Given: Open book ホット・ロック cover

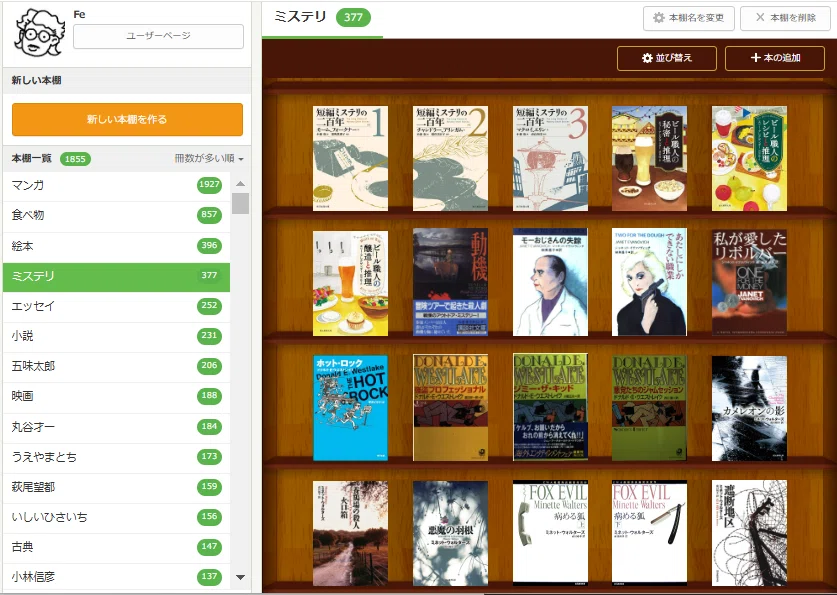Looking at the screenshot, I should point(350,407).
